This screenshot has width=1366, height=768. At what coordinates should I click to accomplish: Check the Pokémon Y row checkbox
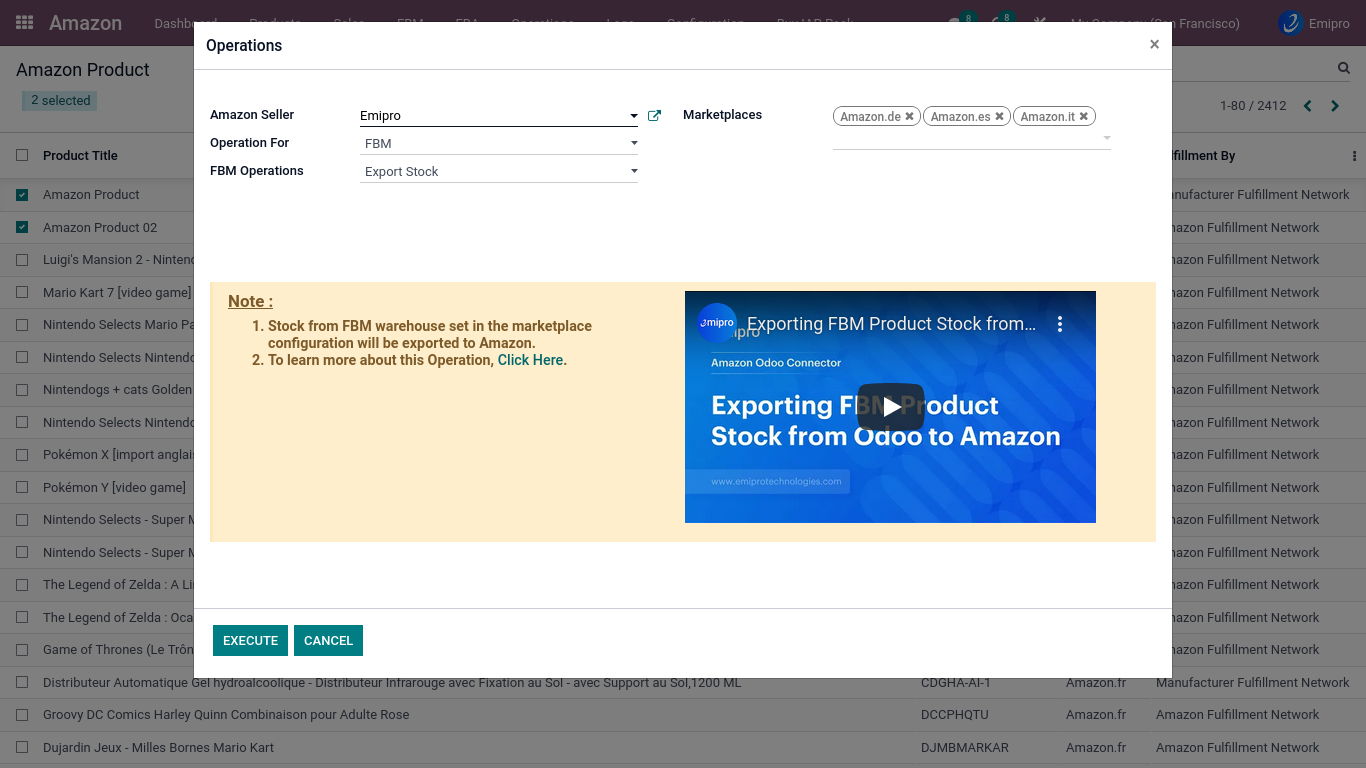22,488
